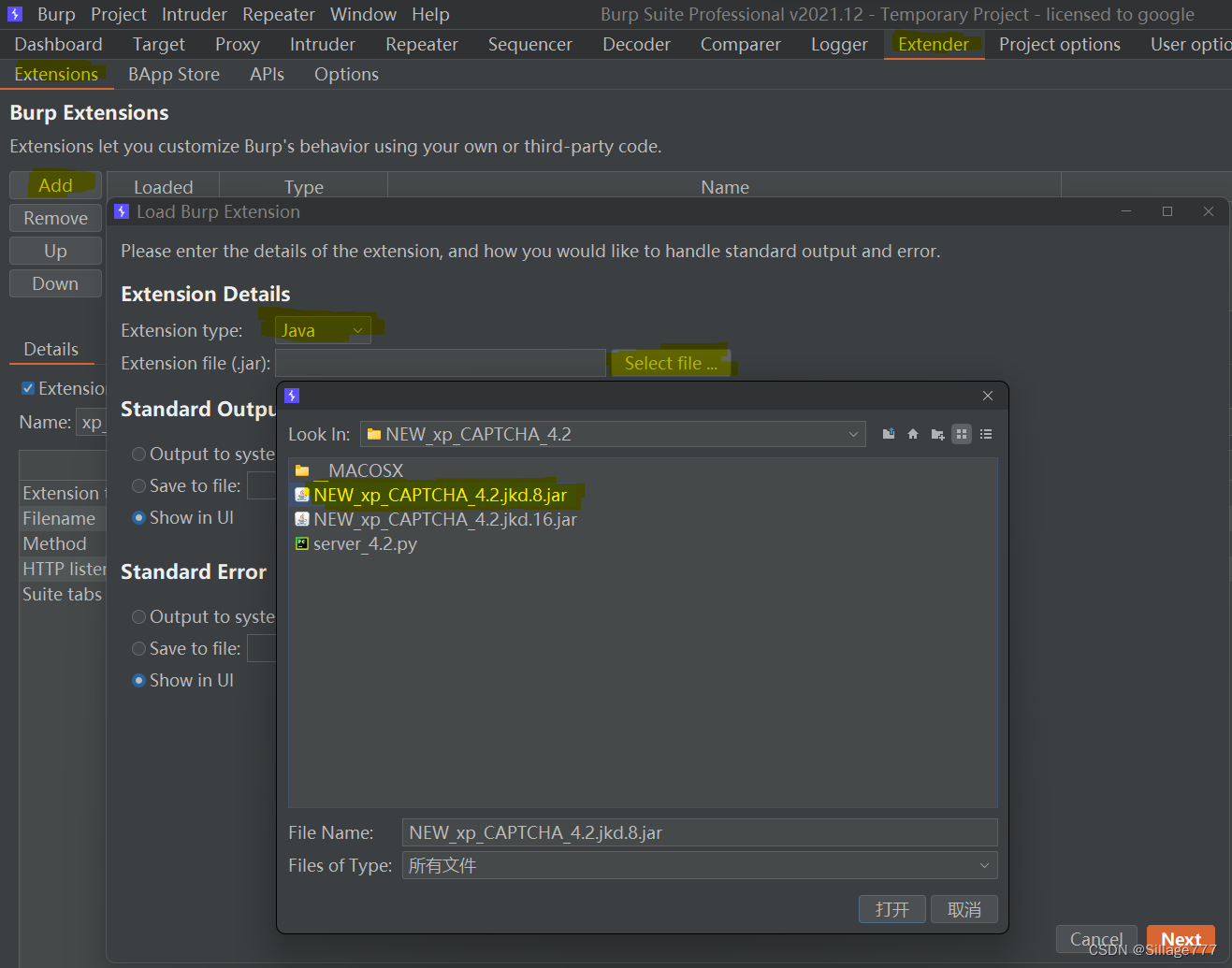Click jar icon of NEW_xp_CAPTCHA_4.2.jkd.8.jar
Screen dimensions: 1232x968
(302, 495)
